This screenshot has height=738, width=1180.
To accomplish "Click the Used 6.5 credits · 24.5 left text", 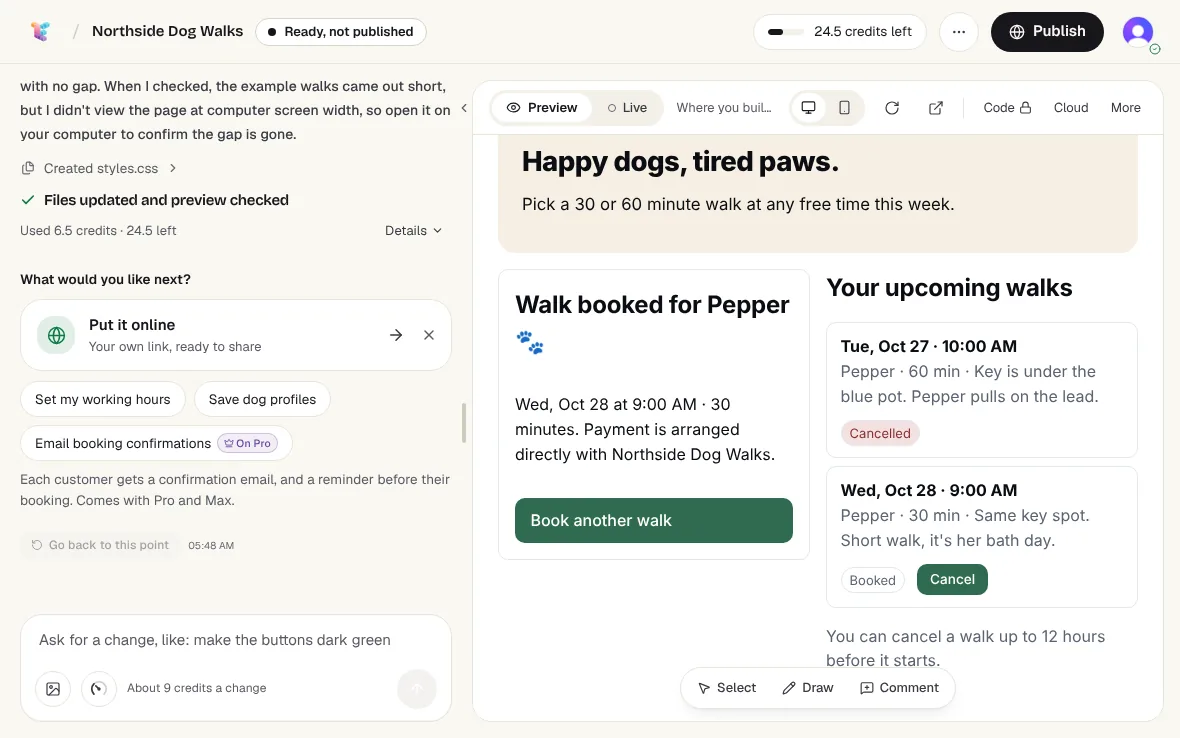I will click(x=98, y=231).
